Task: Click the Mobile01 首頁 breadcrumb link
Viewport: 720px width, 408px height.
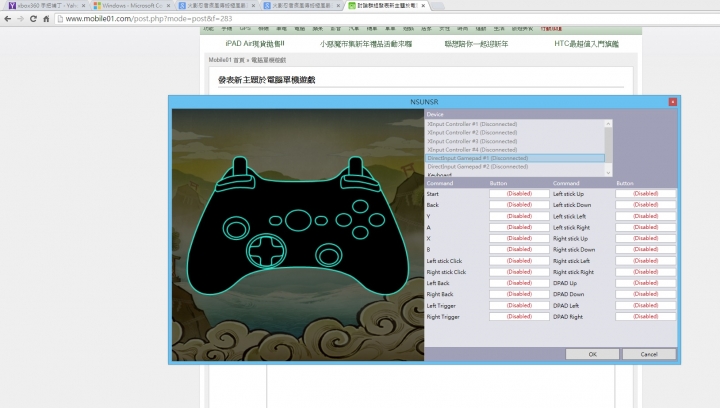Action: coord(226,60)
